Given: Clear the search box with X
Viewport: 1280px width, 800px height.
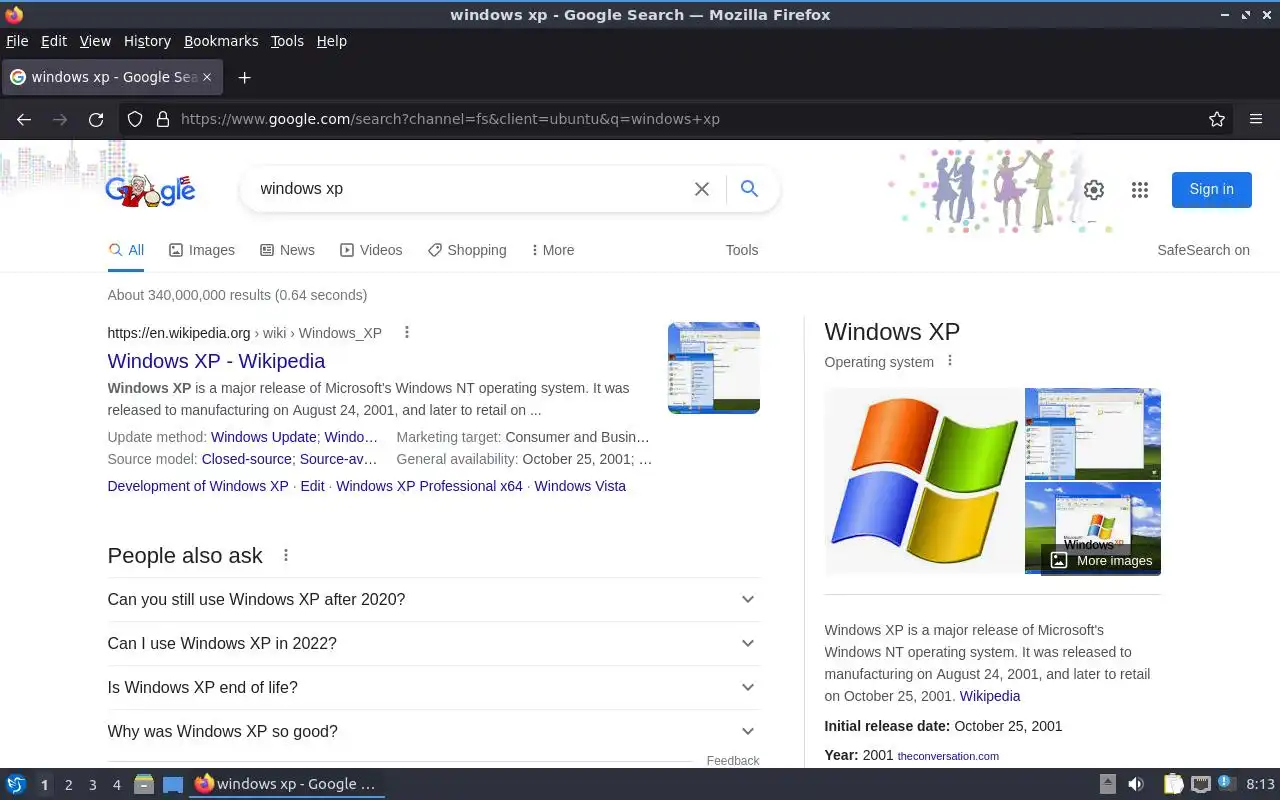Looking at the screenshot, I should [702, 189].
